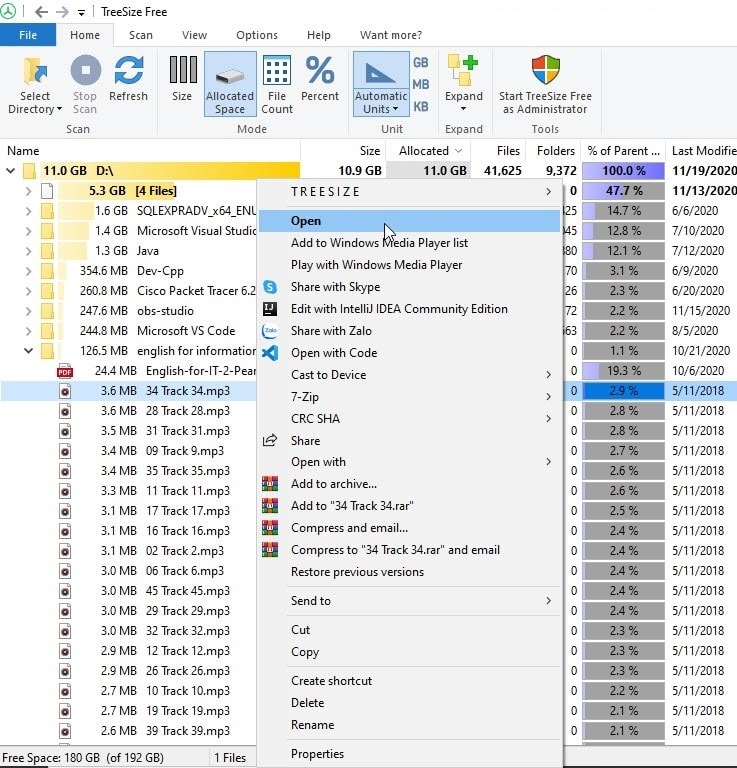Choose Properties in context menu
Image resolution: width=737 pixels, height=768 pixels.
coord(409,754)
